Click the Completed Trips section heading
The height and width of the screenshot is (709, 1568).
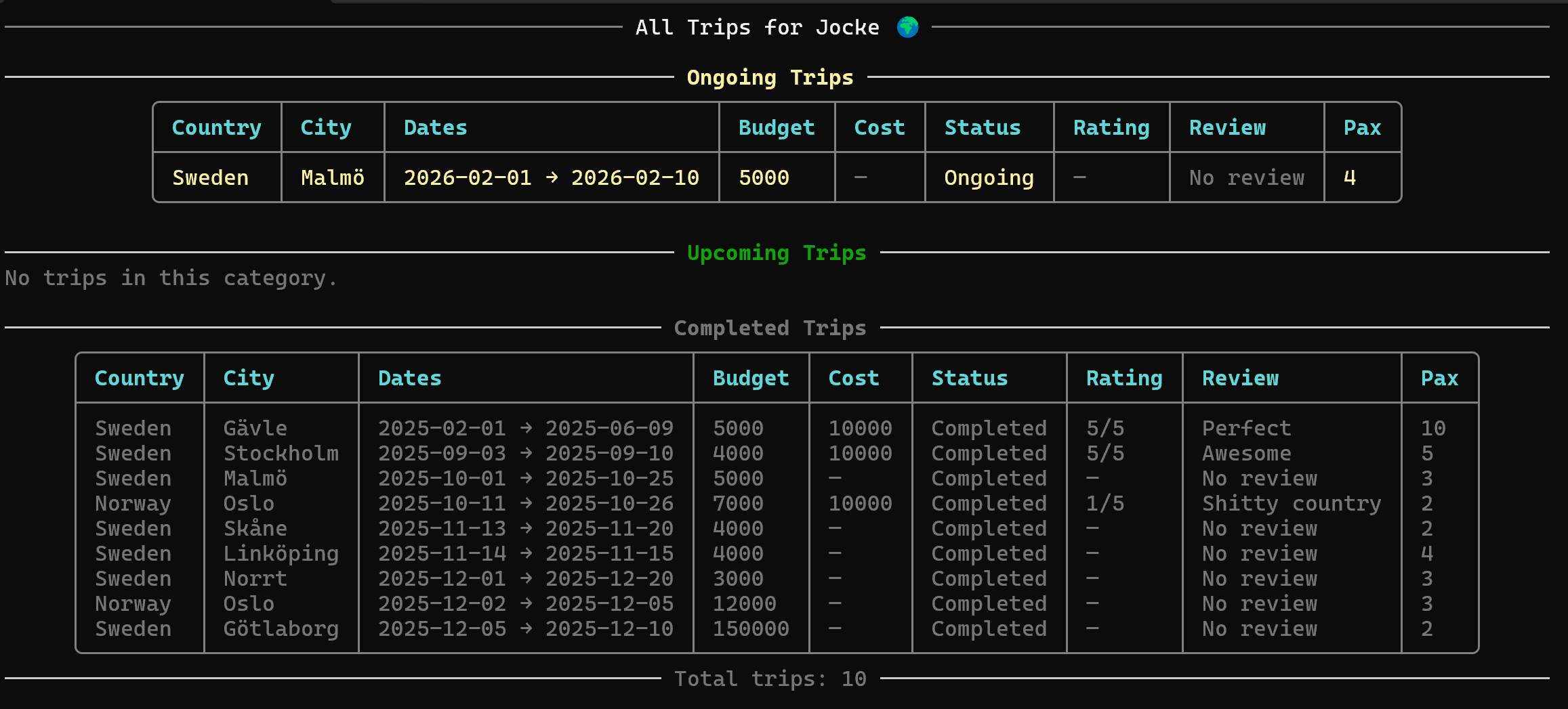[770, 328]
